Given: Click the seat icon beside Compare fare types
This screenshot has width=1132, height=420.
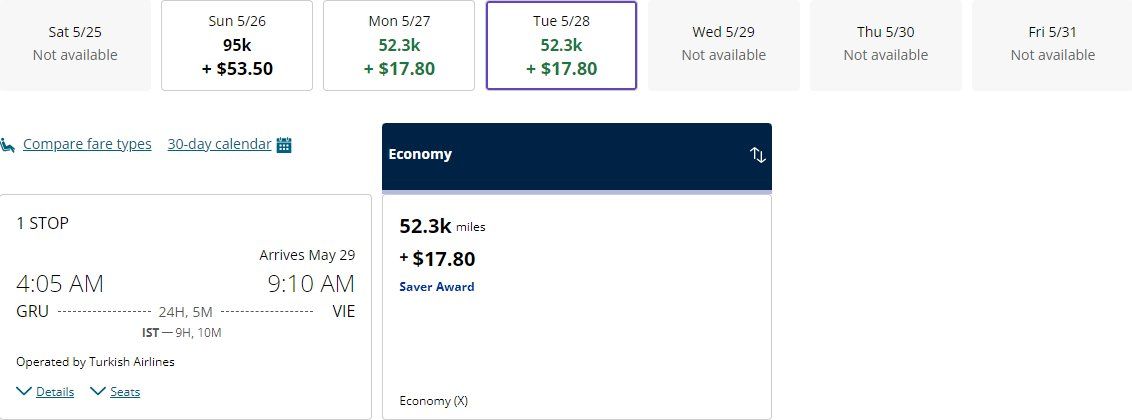Looking at the screenshot, I should click(8, 144).
